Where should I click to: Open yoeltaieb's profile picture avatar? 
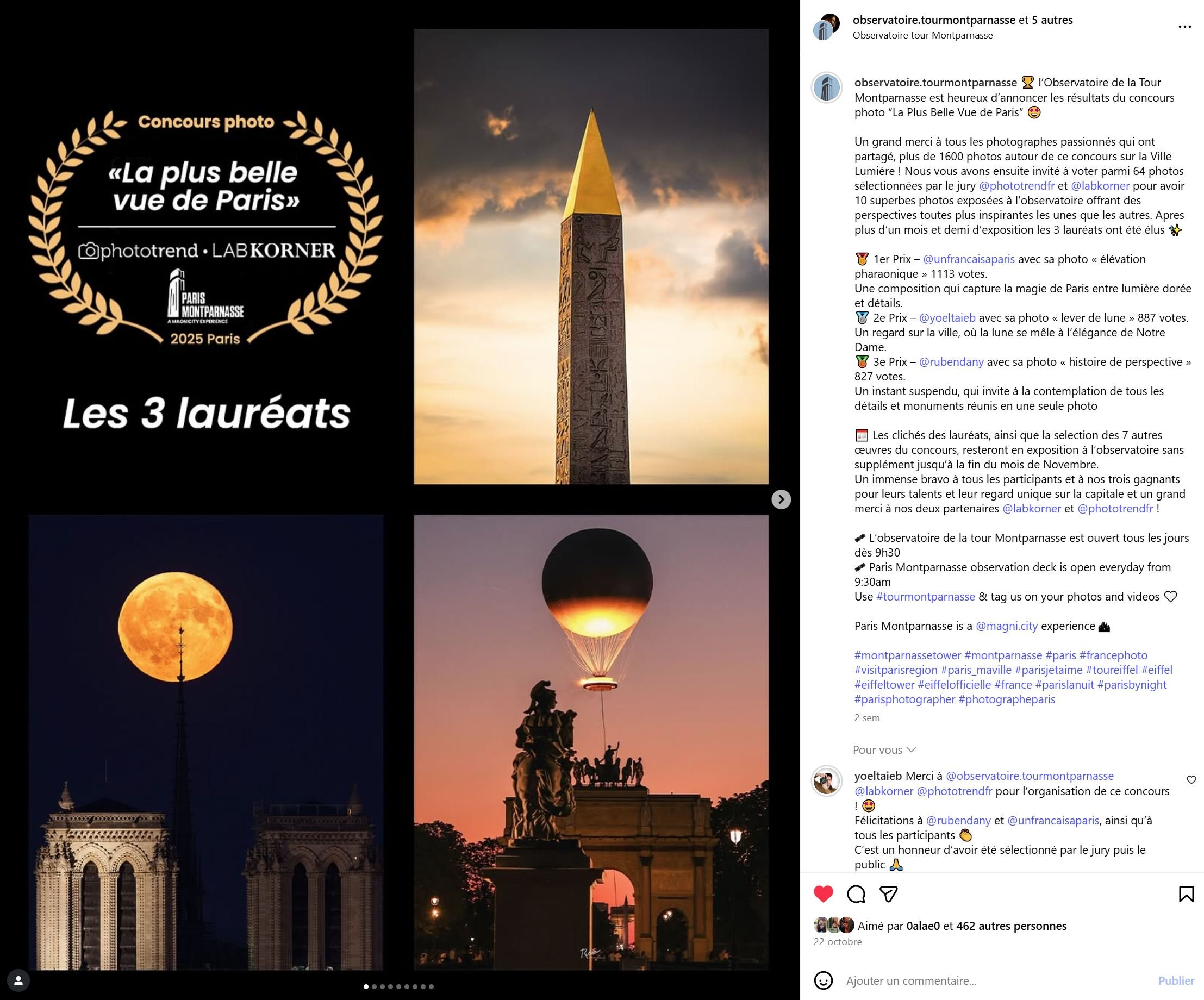point(826,781)
